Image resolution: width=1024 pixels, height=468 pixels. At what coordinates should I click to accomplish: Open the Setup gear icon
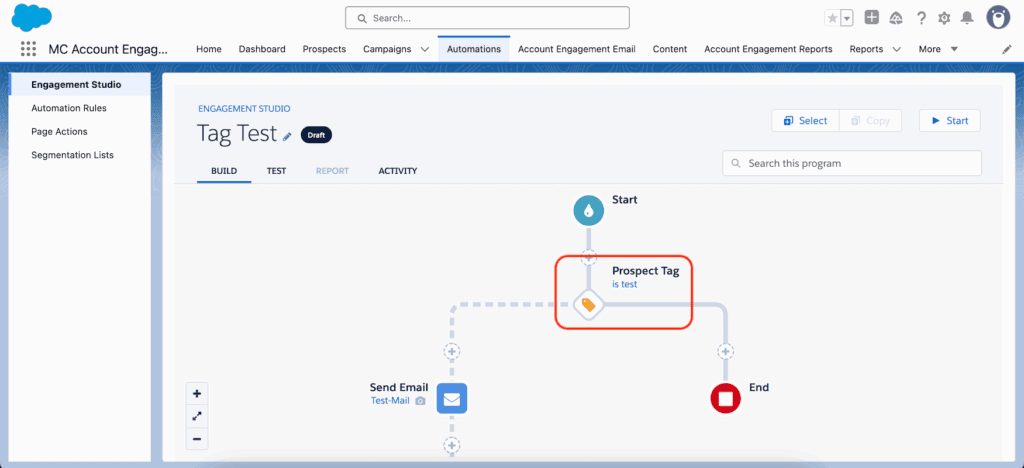[944, 18]
